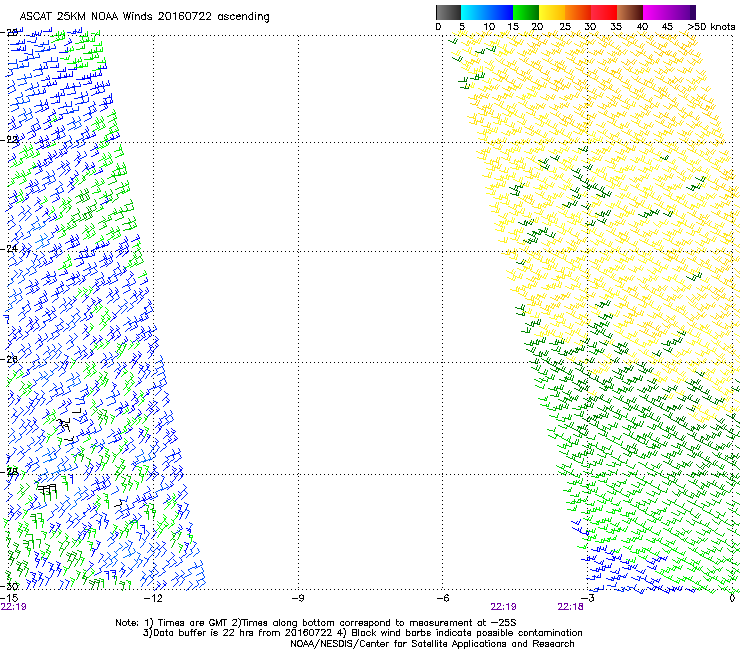Image resolution: width=740 pixels, height=650 pixels.
Task: Click the purple '22:19' time beside '22:18'
Action: pyautogui.click(x=503, y=607)
